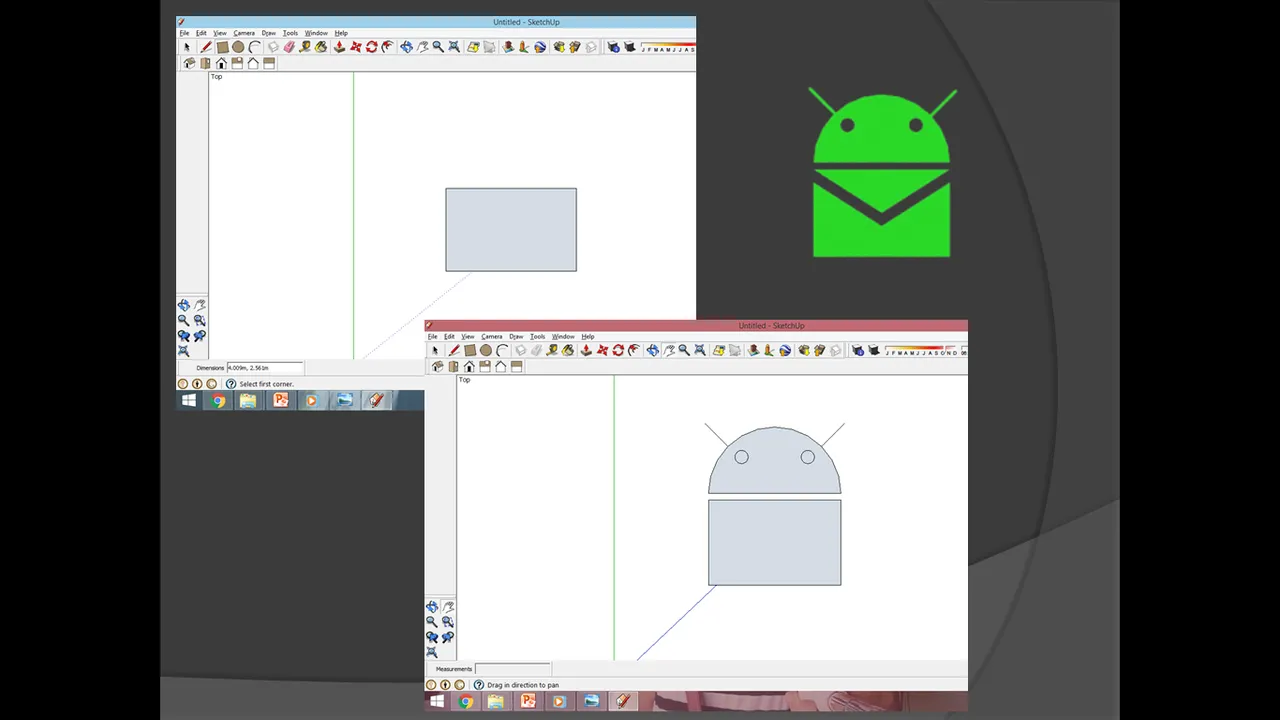This screenshot has height=720, width=1280.
Task: Switch to Back view in Android-drawing window
Action: pos(500,366)
